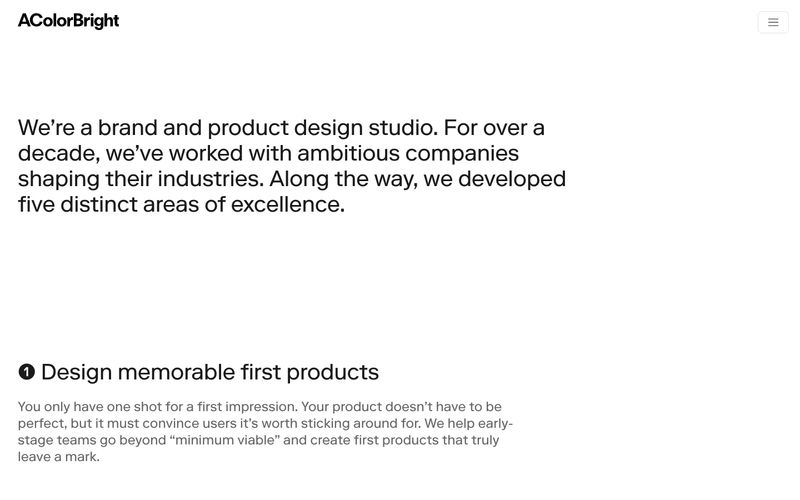Click the AColorBright logo

point(68,21)
